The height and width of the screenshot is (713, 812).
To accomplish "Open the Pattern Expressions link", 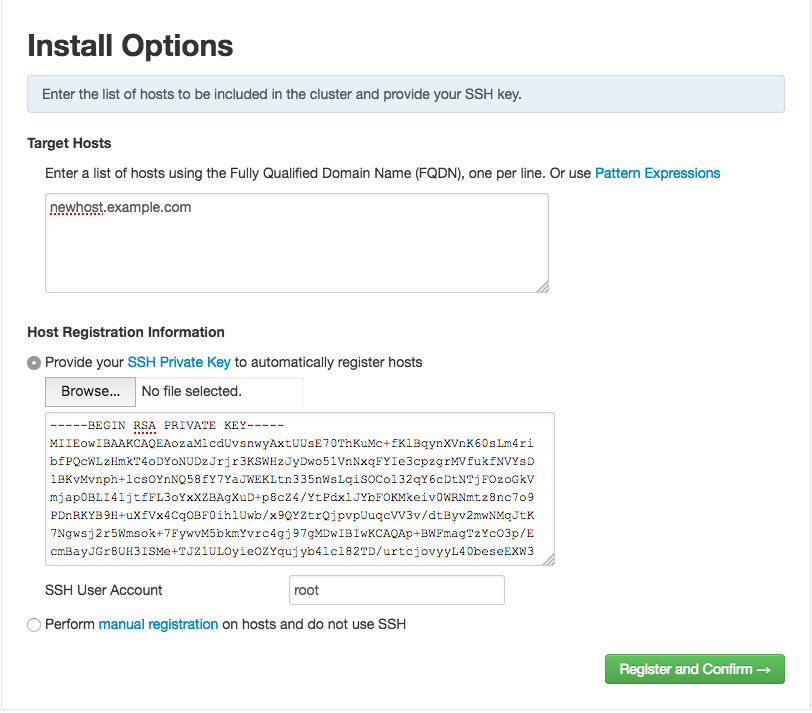I will click(x=657, y=173).
